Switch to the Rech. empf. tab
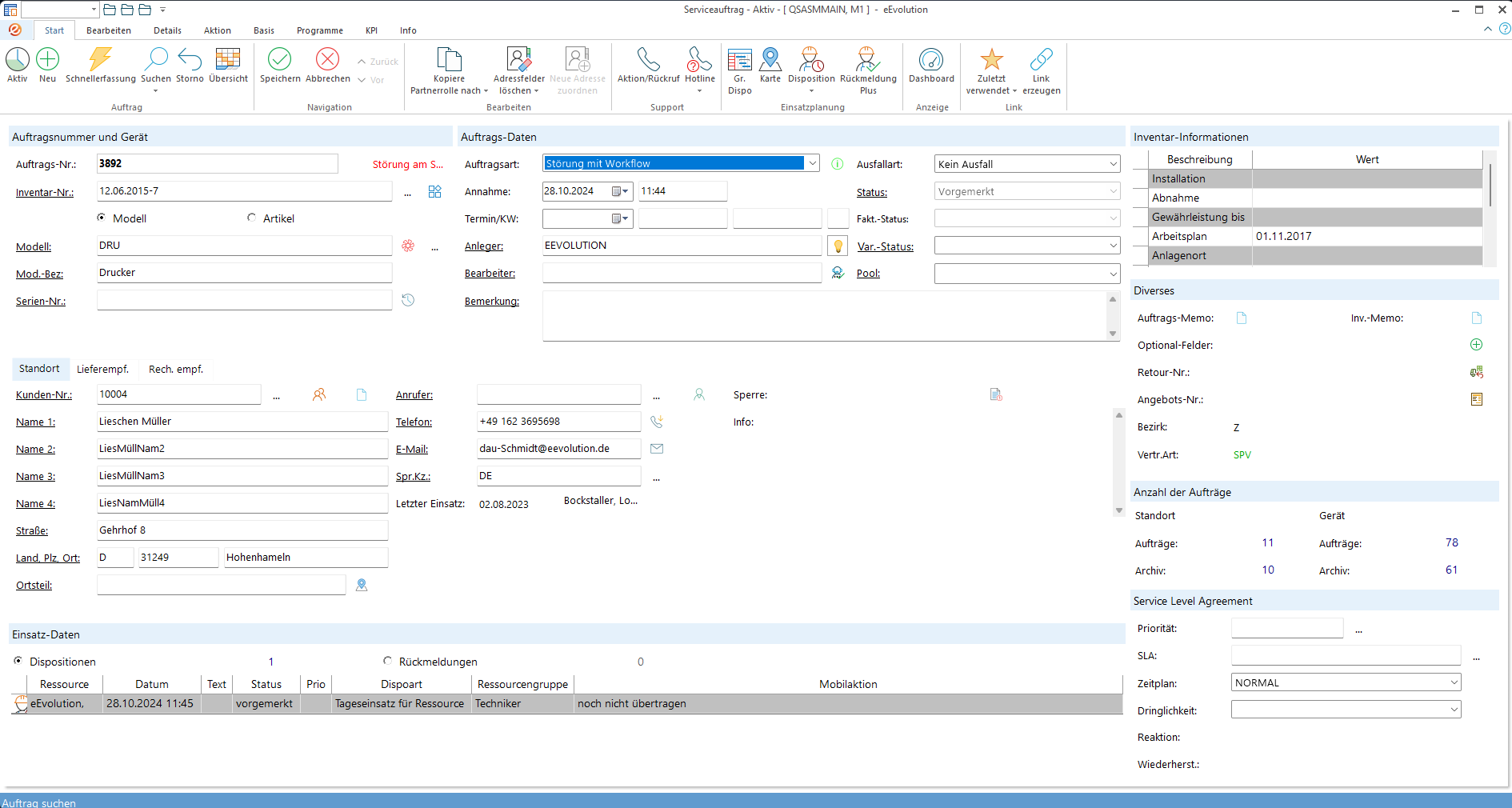The width and height of the screenshot is (1512, 808). tap(176, 369)
